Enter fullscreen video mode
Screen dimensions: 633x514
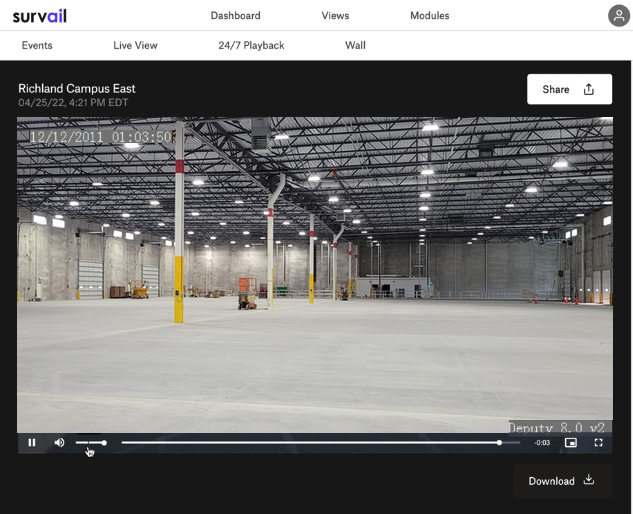point(599,443)
